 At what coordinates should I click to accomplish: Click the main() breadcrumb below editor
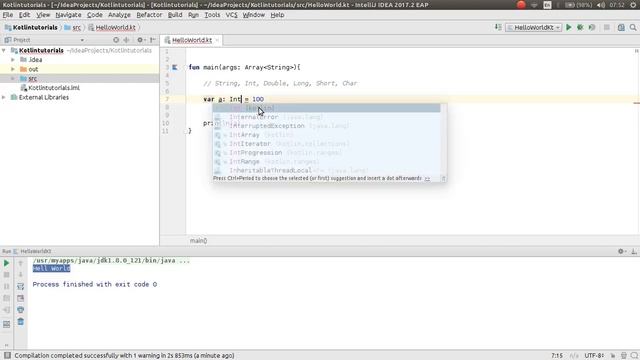coord(198,241)
